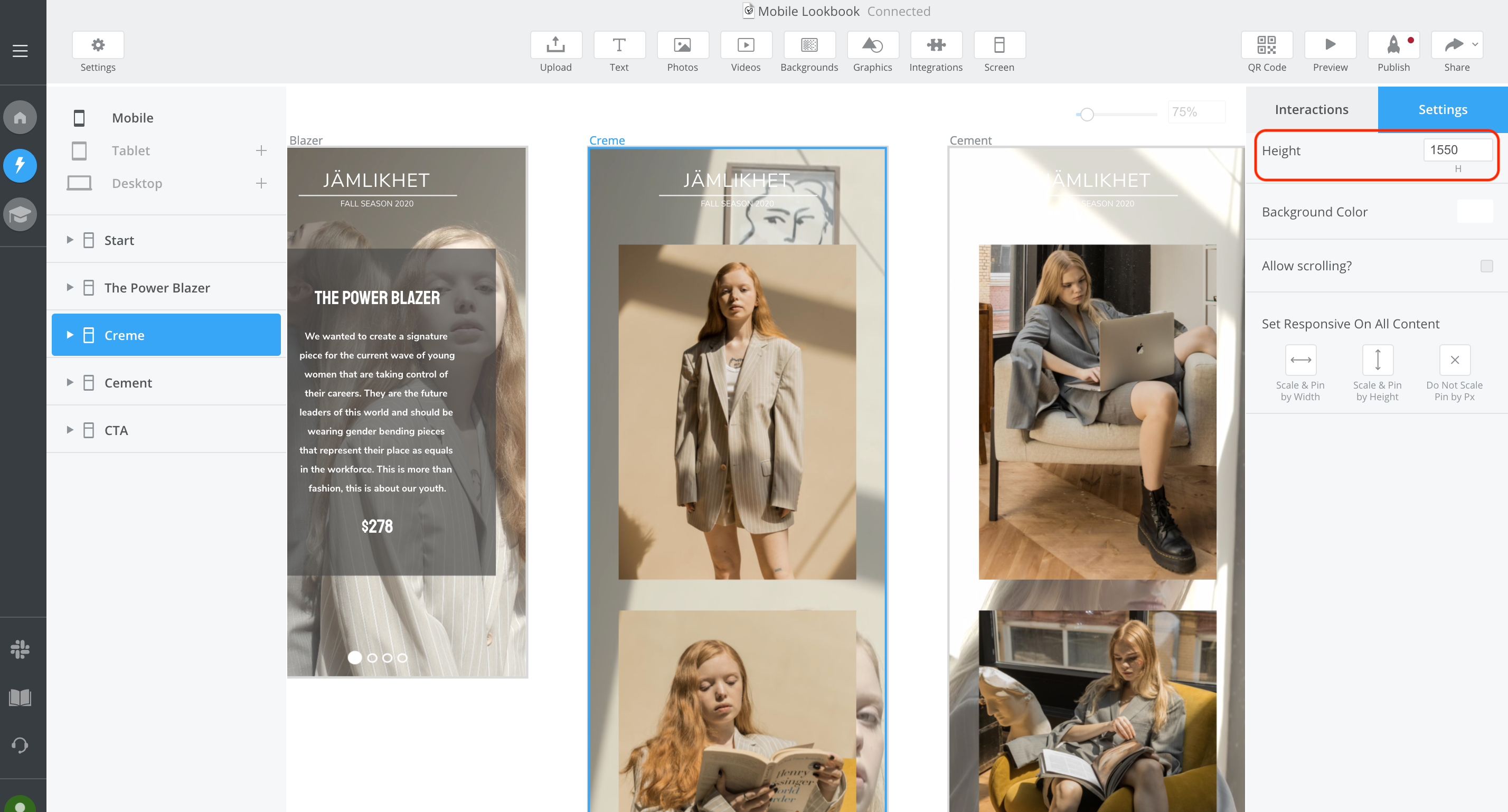Open the Graphics panel icon
Viewport: 1508px width, 812px height.
pos(872,45)
